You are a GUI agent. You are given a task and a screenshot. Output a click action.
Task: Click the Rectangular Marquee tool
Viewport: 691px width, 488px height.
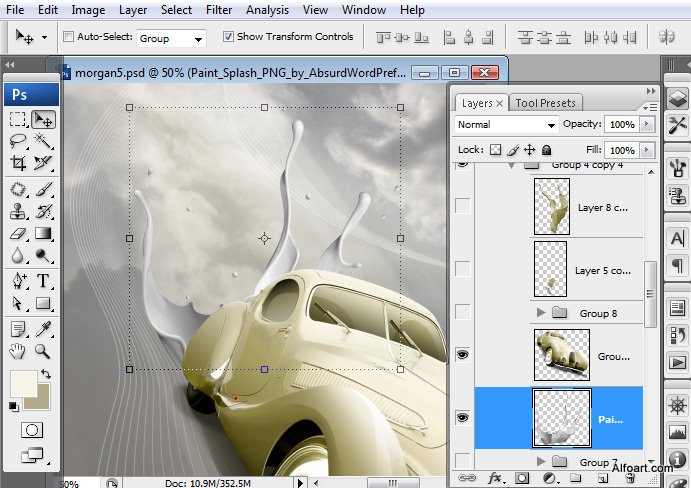[x=18, y=119]
